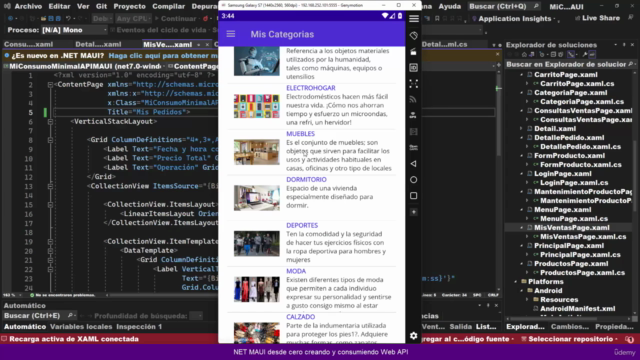Viewport: 640px width, 360px height.
Task: Close the MisVe....xaml editor tab
Action: click(207, 44)
